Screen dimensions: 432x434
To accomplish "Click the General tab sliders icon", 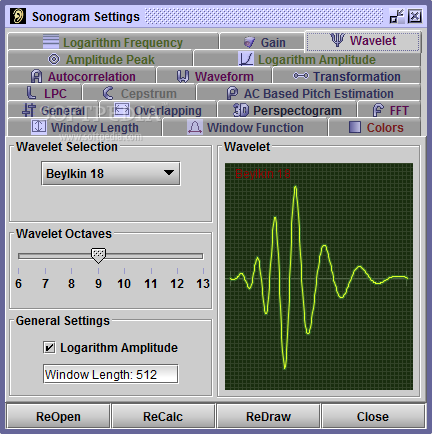I will (29, 110).
